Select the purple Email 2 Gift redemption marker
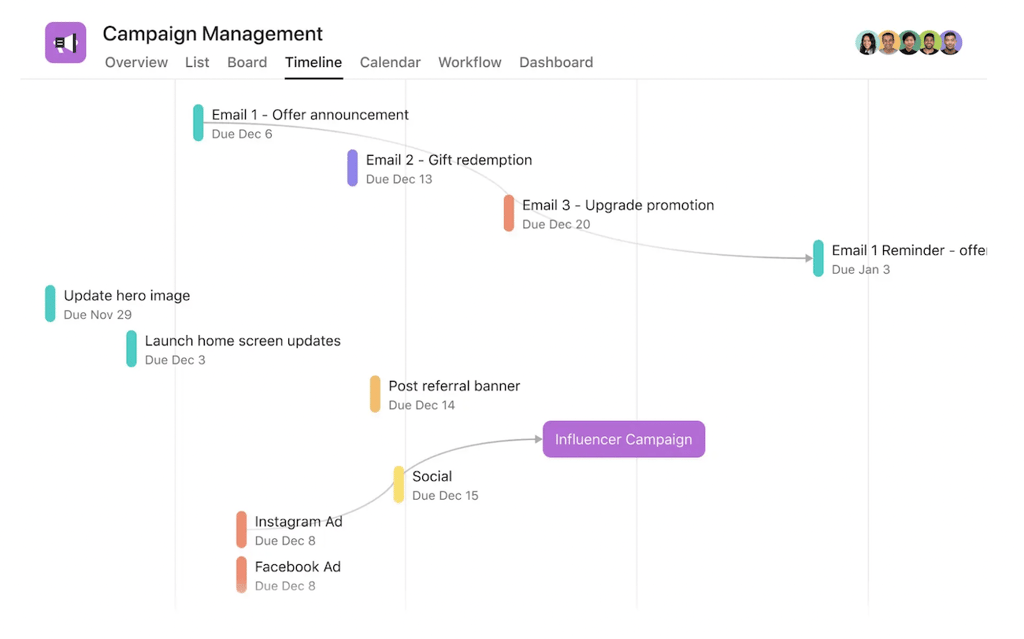Image resolution: width=1024 pixels, height=639 pixels. [352, 168]
